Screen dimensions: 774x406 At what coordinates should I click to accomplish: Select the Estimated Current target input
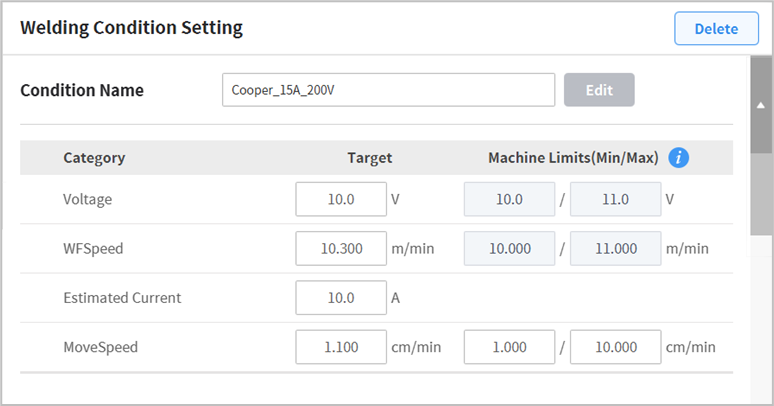click(x=341, y=297)
